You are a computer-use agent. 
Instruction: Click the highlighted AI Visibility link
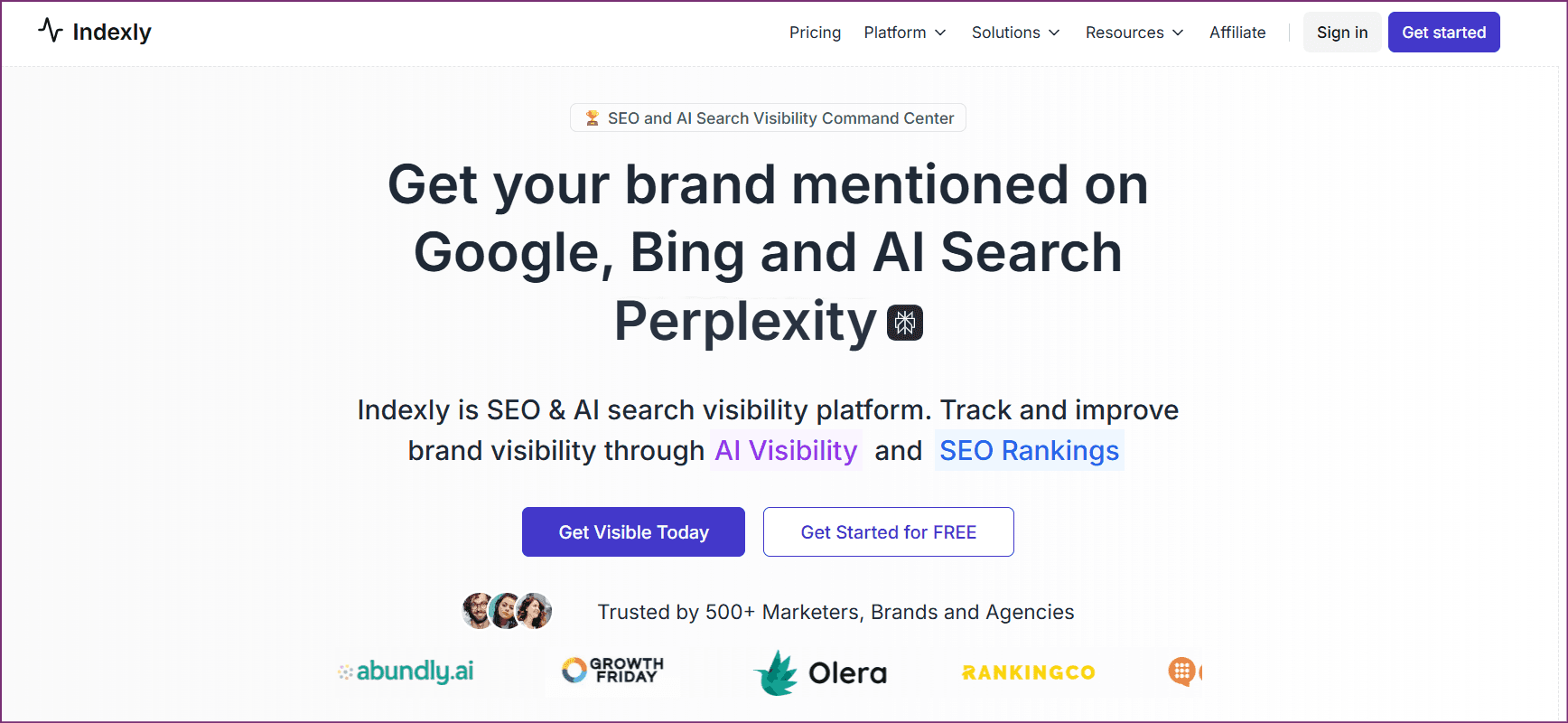pyautogui.click(x=785, y=450)
